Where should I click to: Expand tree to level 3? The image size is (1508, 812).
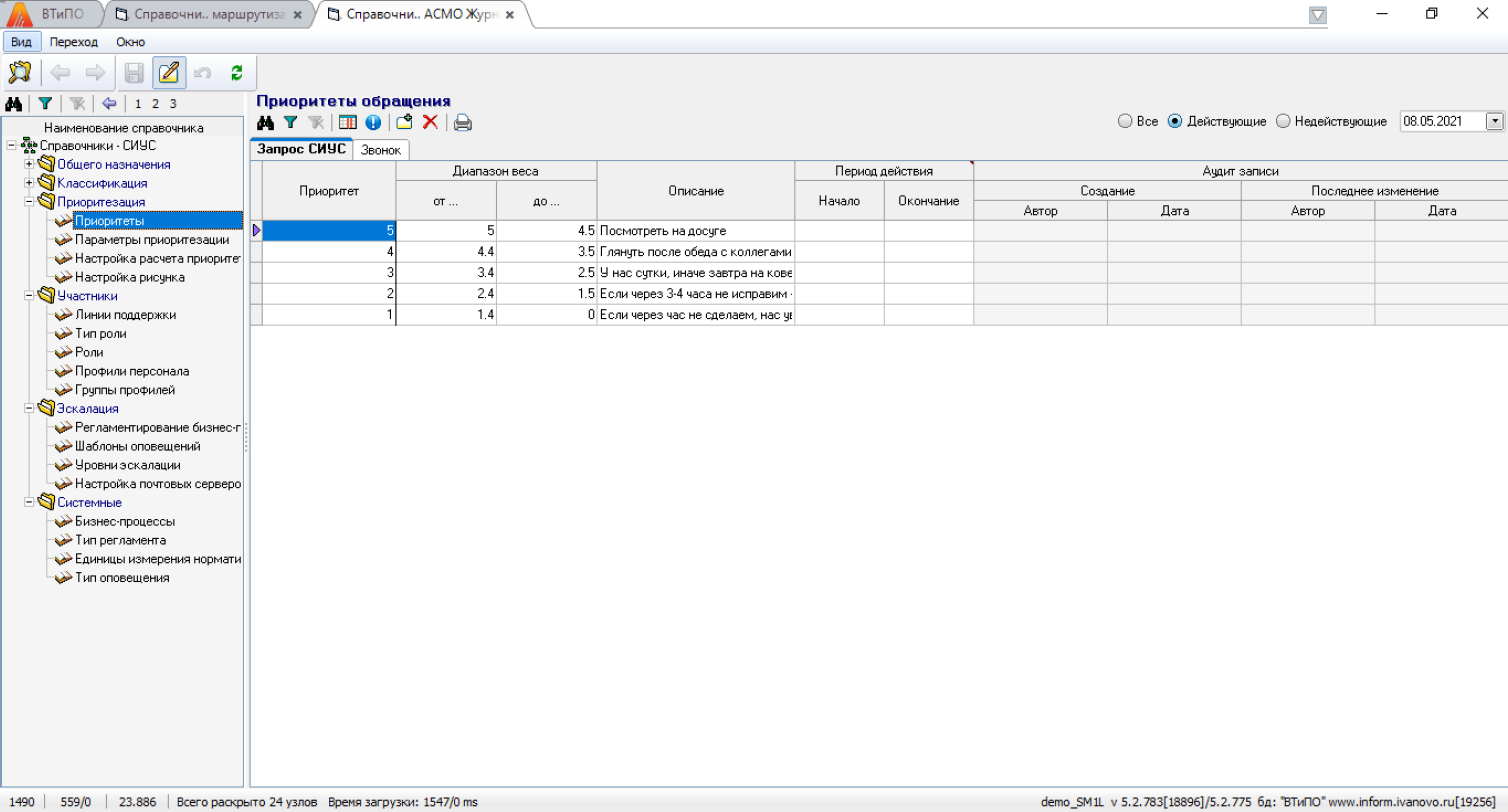[x=173, y=103]
